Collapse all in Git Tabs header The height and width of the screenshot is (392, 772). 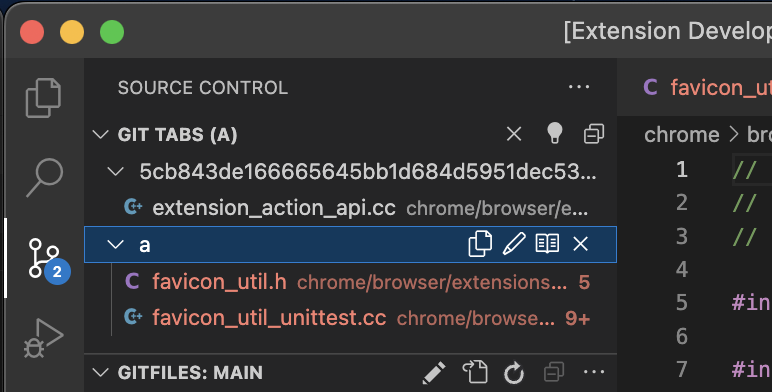click(594, 134)
